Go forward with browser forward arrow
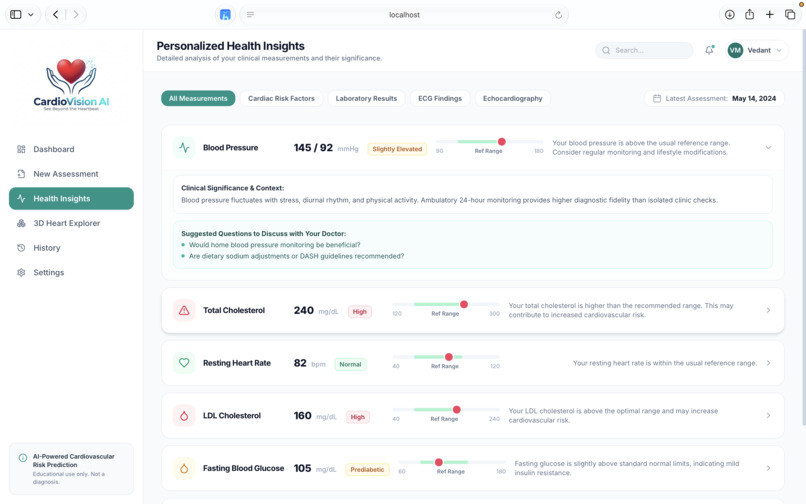The width and height of the screenshot is (806, 504). point(76,14)
